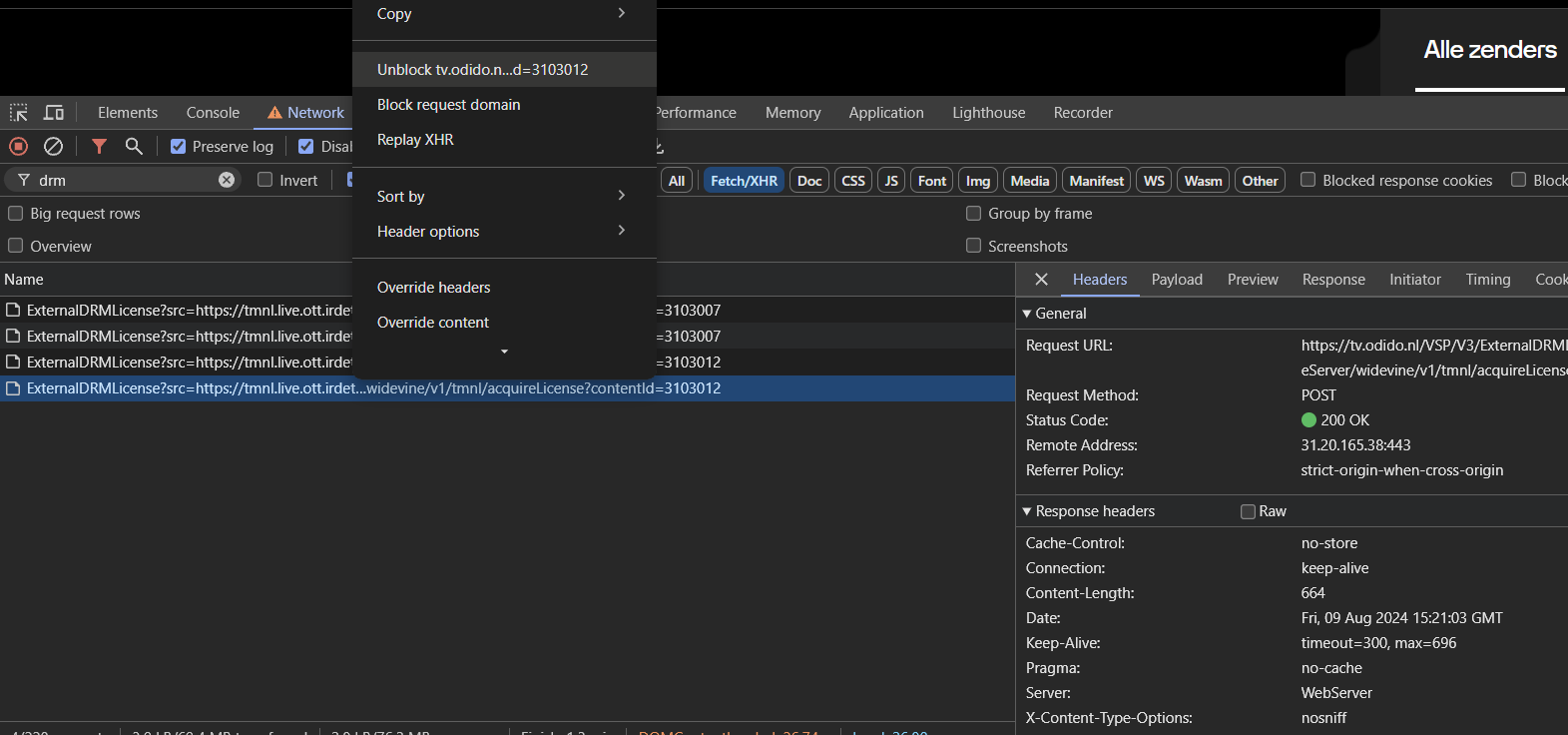
Task: Switch to the Payload tab
Action: point(1177,280)
